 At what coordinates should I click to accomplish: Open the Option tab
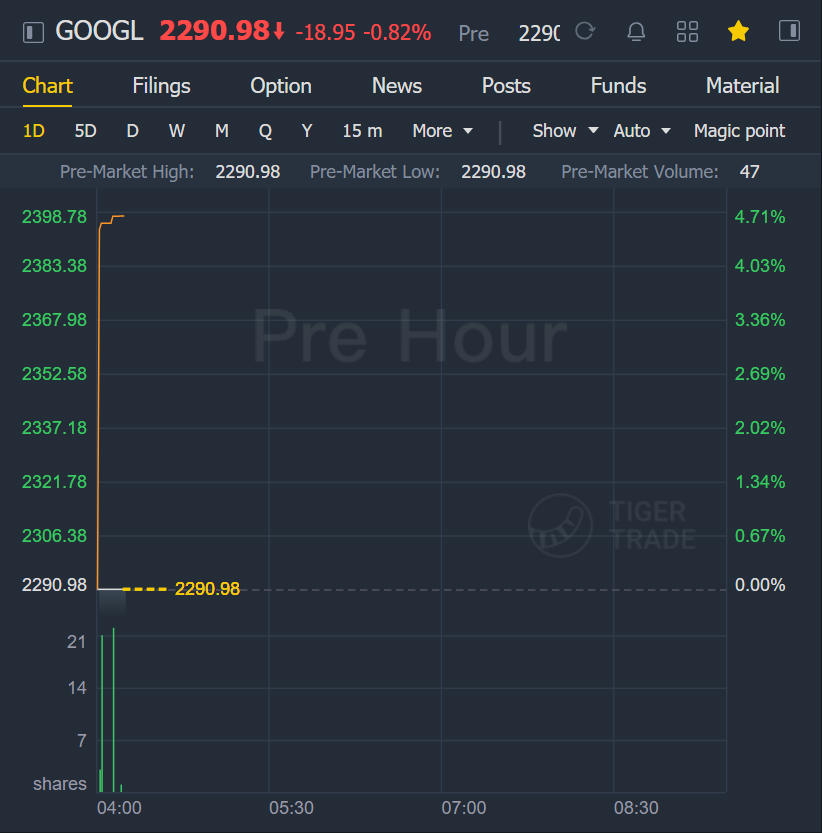click(281, 86)
